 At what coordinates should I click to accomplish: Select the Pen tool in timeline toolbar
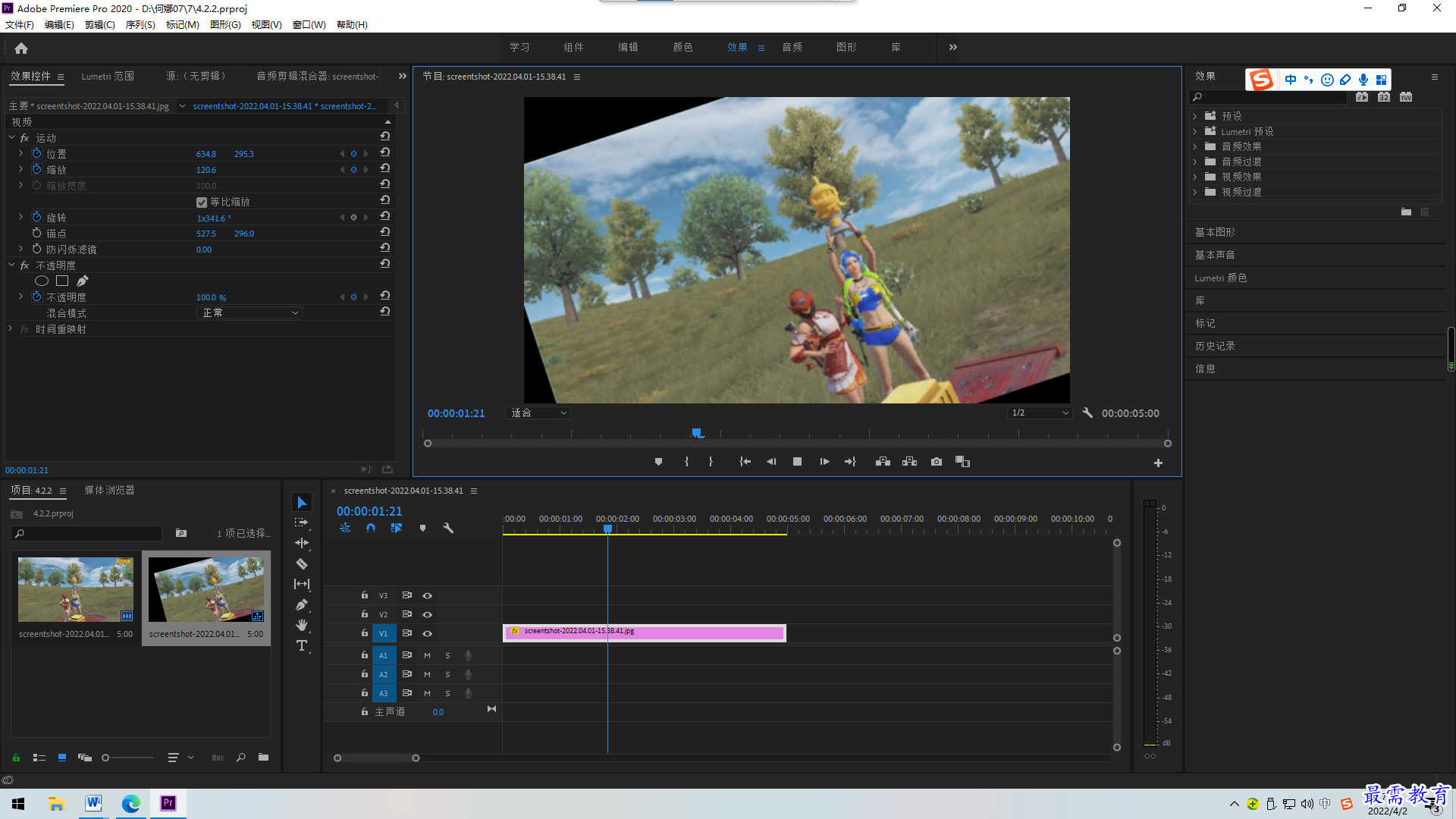(302, 604)
